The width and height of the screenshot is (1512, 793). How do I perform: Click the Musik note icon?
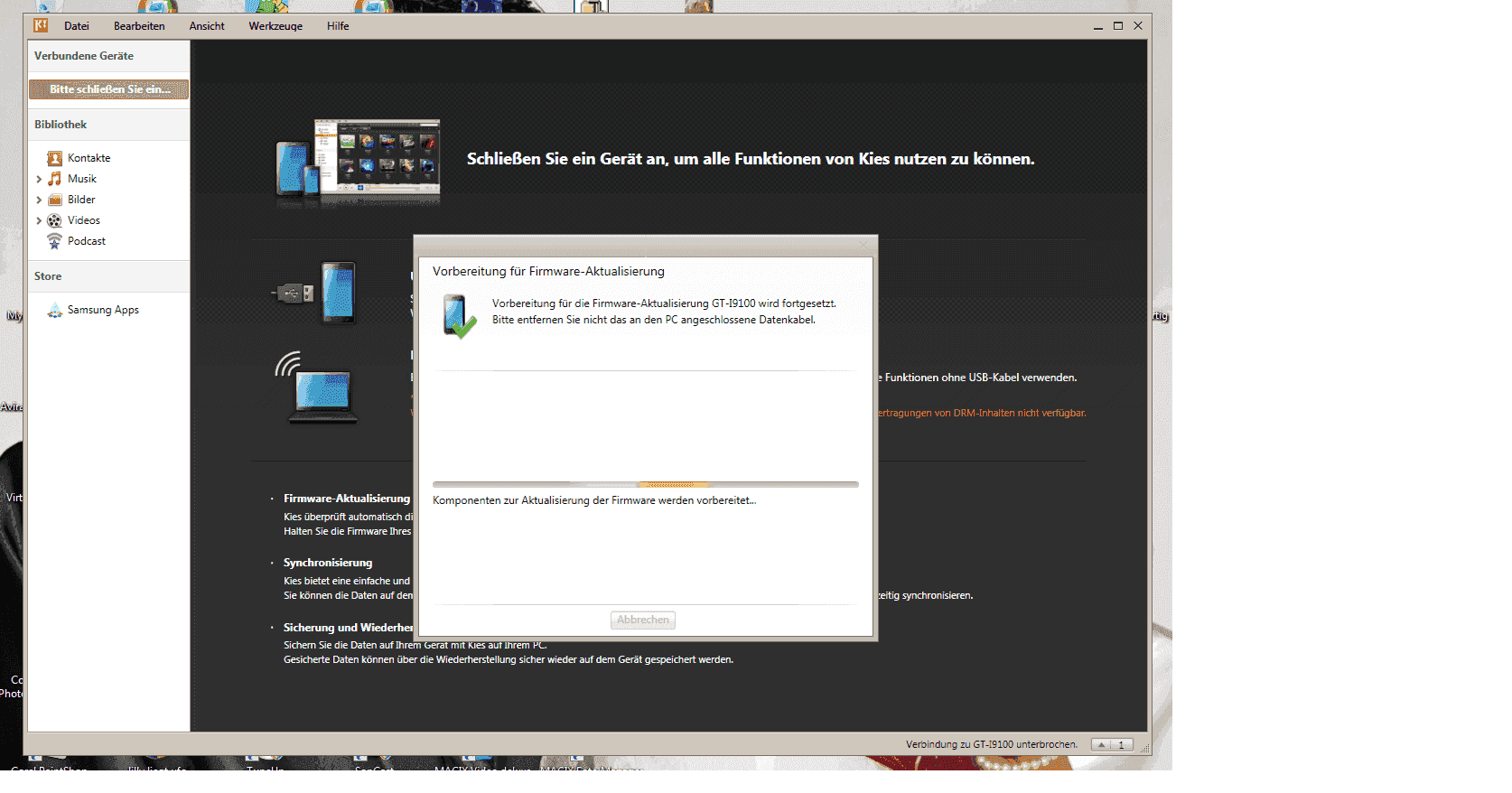pos(55,179)
